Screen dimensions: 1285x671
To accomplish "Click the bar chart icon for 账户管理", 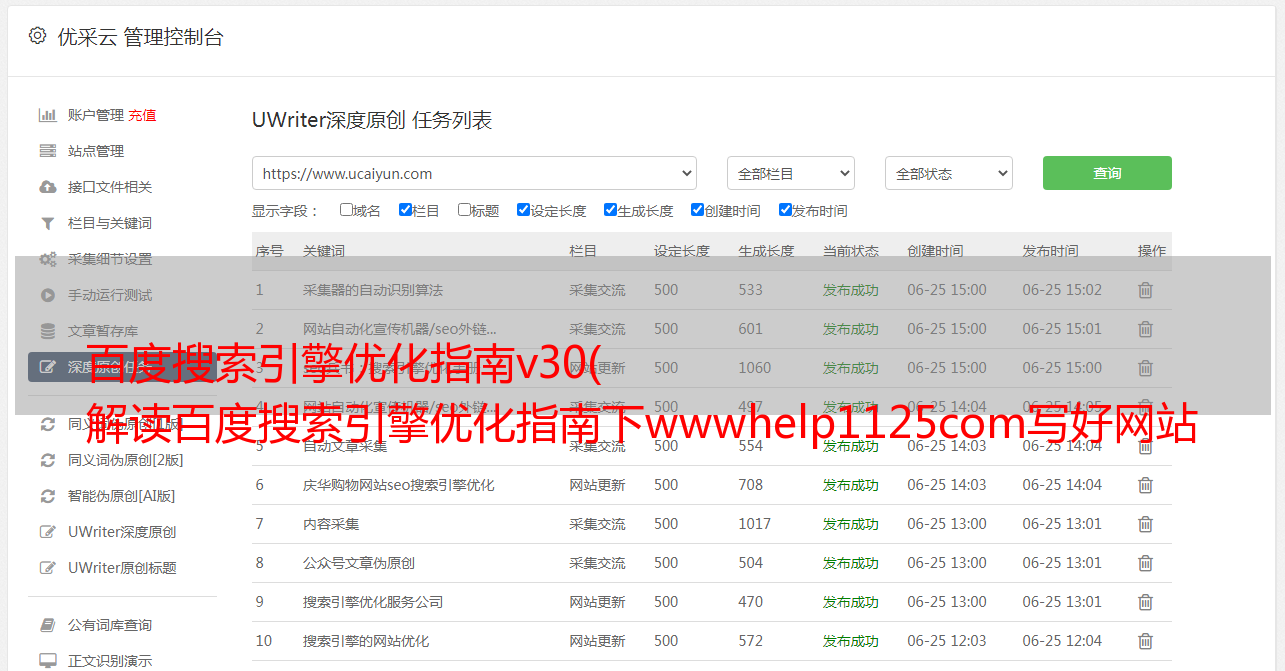I will 47,115.
